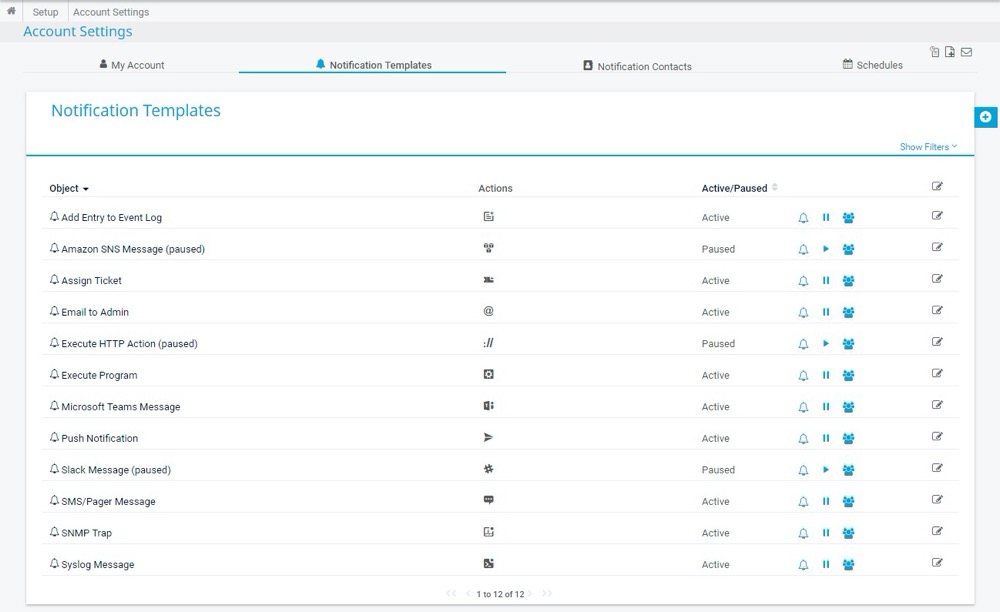This screenshot has width=1000, height=612.
Task: Edit the Syslog Message template
Action: click(x=937, y=563)
